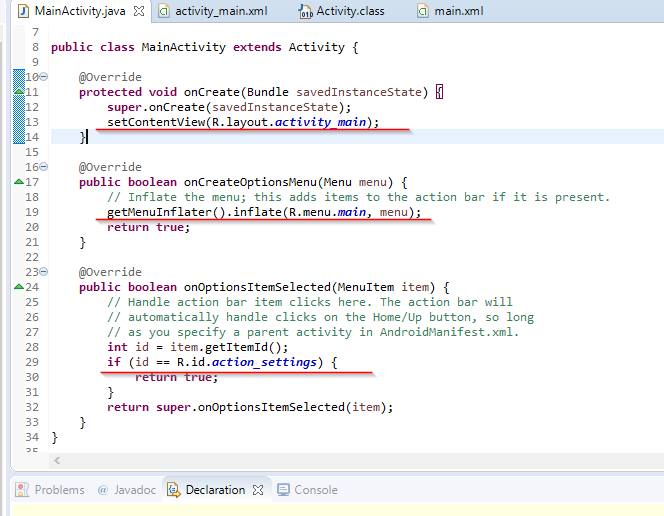Viewport: 664px width, 516px height.
Task: Click the Declaration view icon
Action: tap(173, 490)
